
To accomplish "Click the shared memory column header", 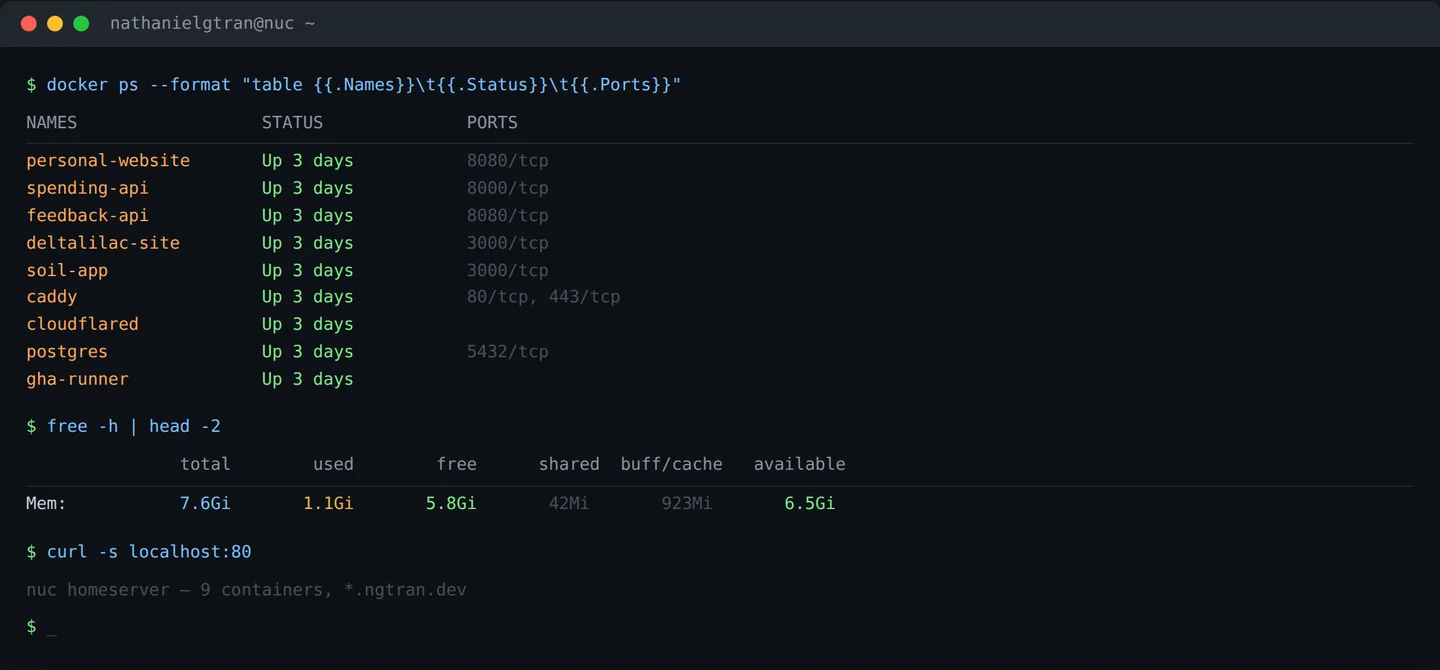I will point(569,464).
